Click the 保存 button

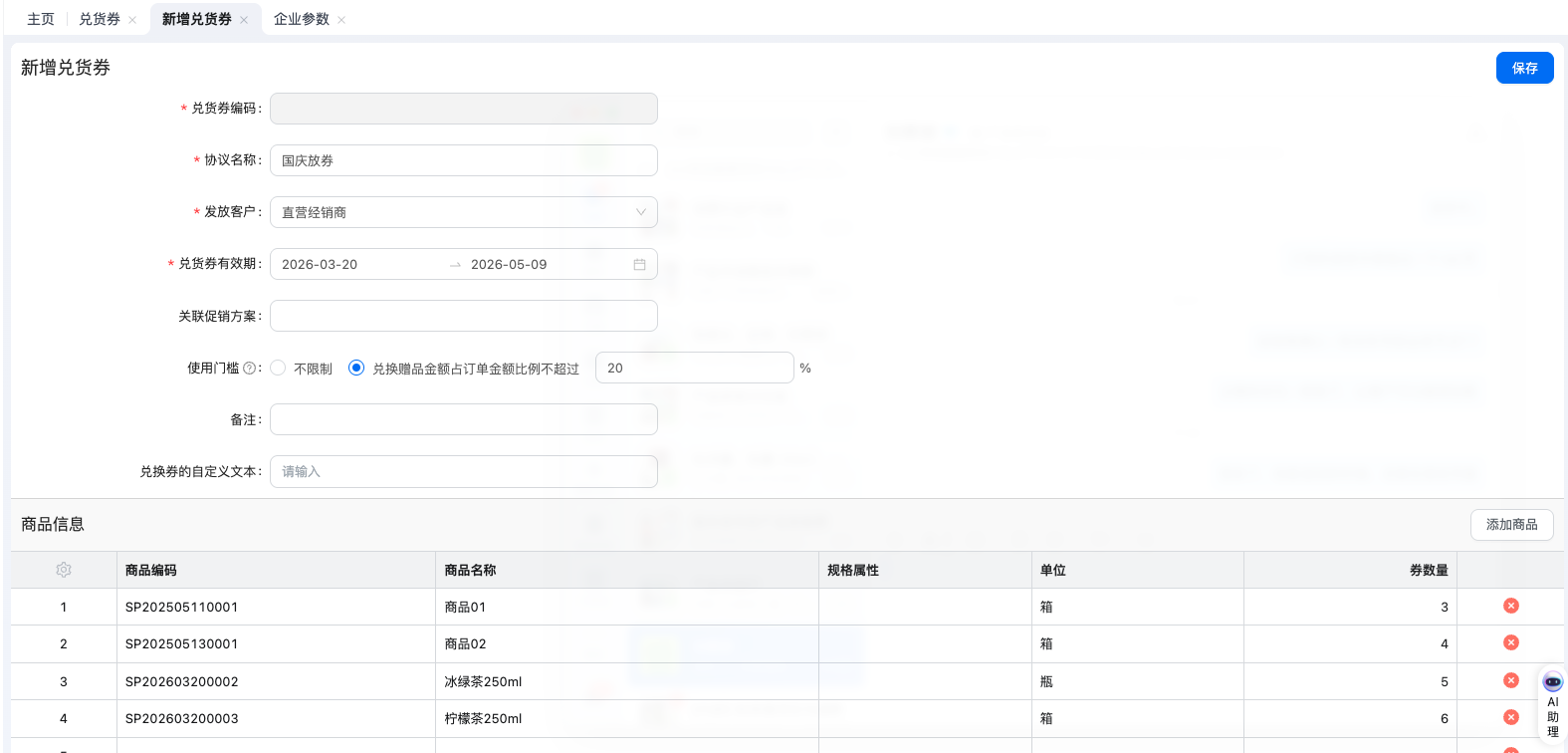(x=1524, y=68)
